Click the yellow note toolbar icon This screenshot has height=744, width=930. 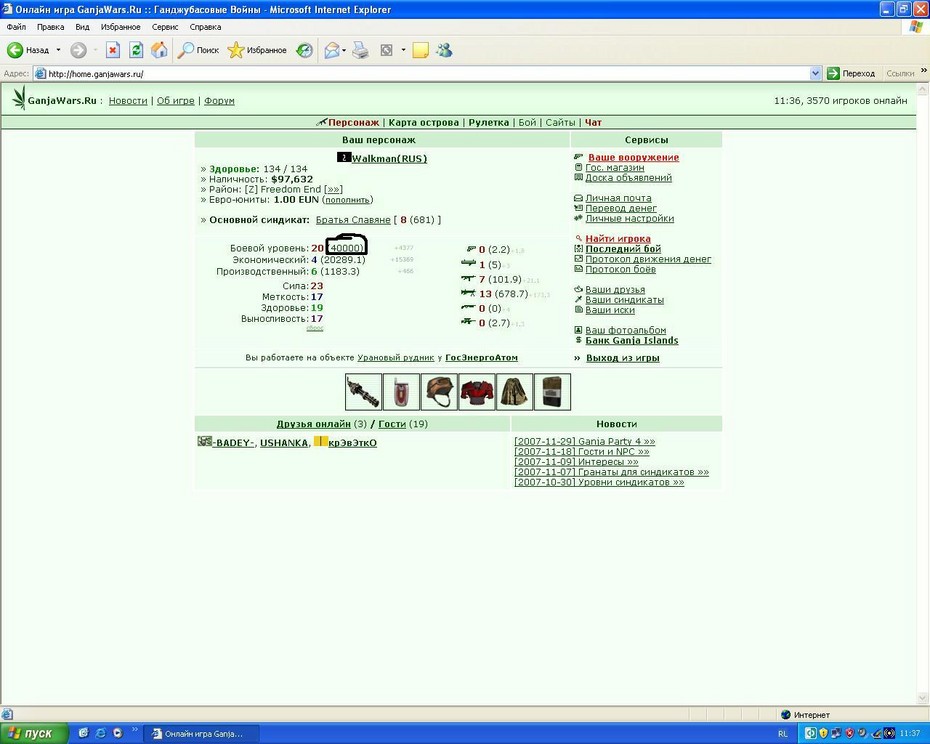[x=421, y=50]
